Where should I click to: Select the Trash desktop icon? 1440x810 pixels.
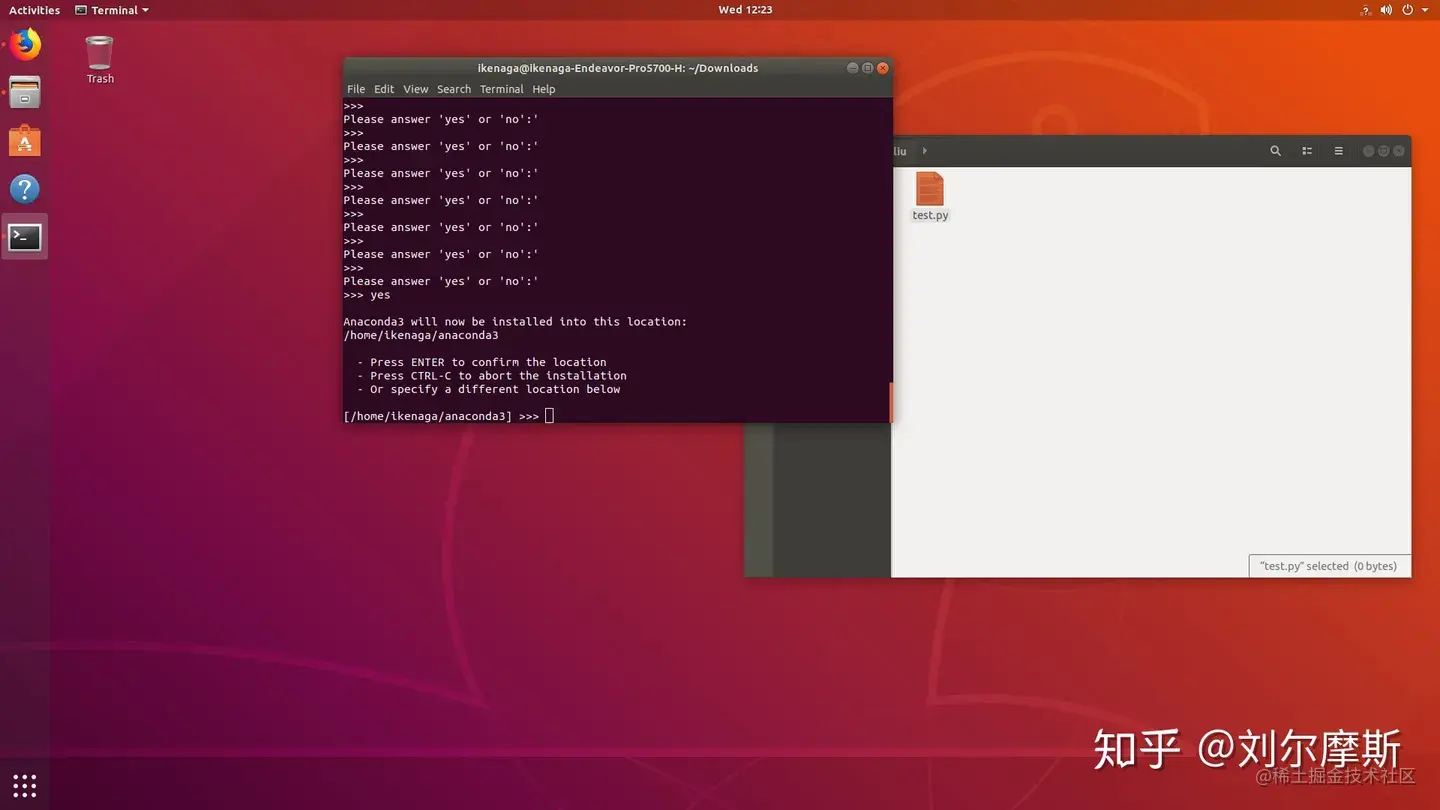coord(100,59)
